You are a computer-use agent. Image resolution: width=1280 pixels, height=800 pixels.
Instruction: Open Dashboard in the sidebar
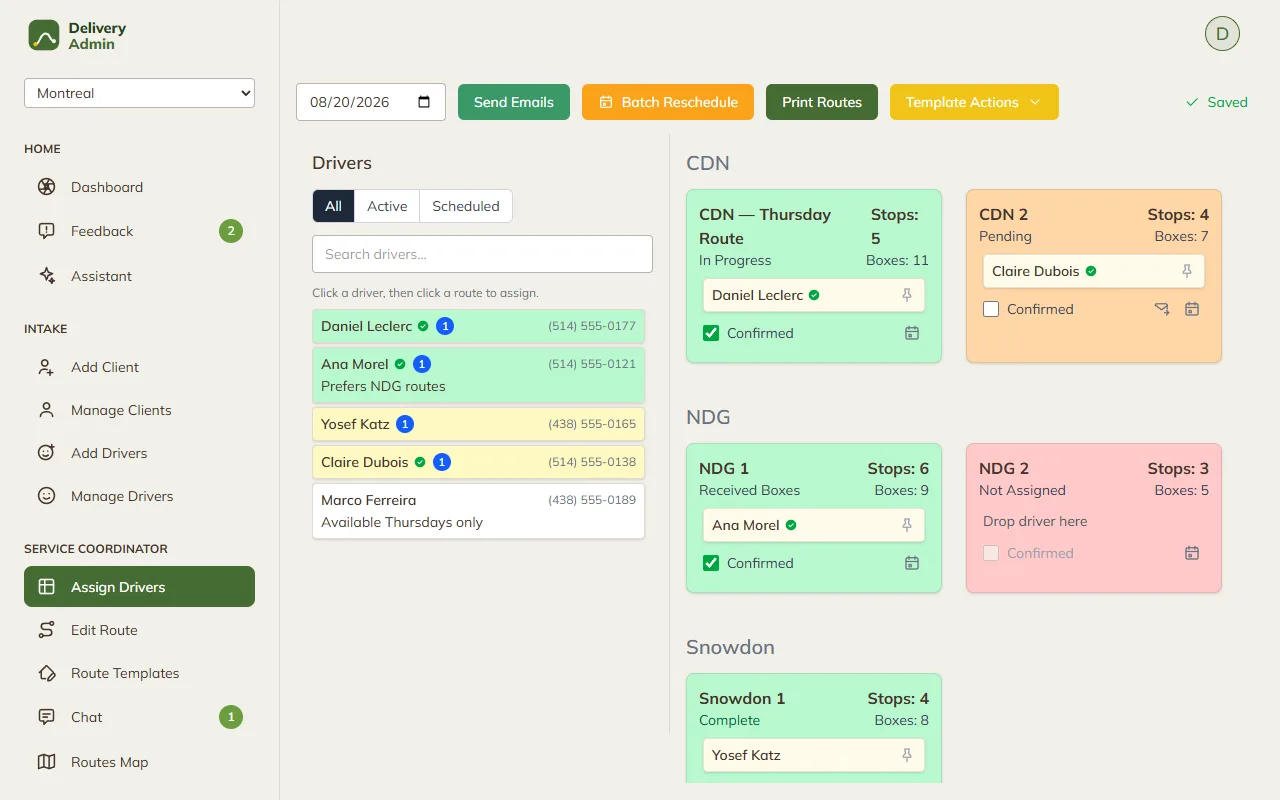pyautogui.click(x=139, y=187)
